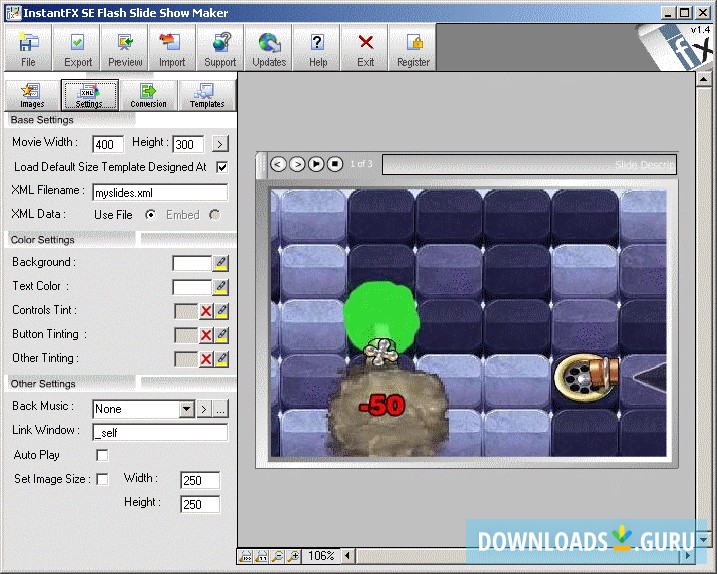717x574 pixels.
Task: Check for Updates via globe icon
Action: (269, 48)
